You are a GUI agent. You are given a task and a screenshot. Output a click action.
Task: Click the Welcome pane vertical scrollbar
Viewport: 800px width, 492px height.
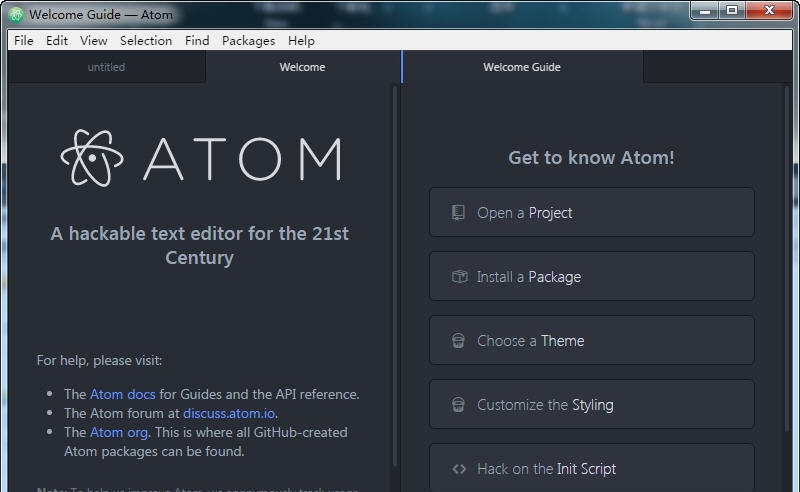[x=395, y=276]
